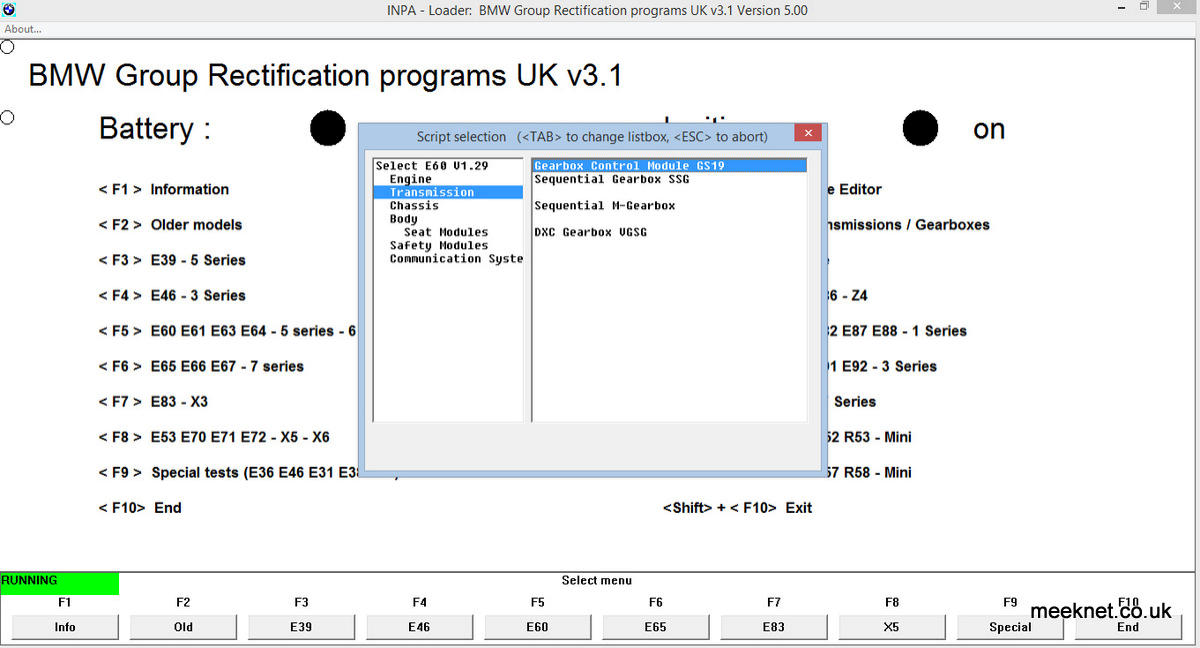Select Safety Modules in the script tree

point(439,245)
